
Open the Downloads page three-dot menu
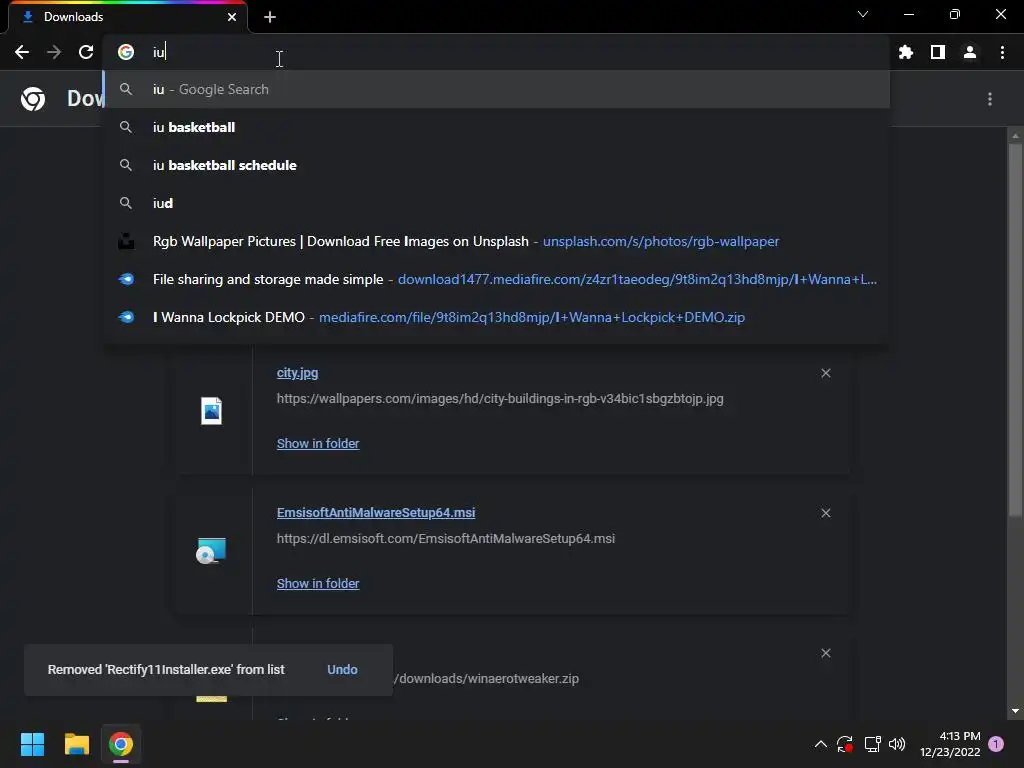pyautogui.click(x=990, y=99)
